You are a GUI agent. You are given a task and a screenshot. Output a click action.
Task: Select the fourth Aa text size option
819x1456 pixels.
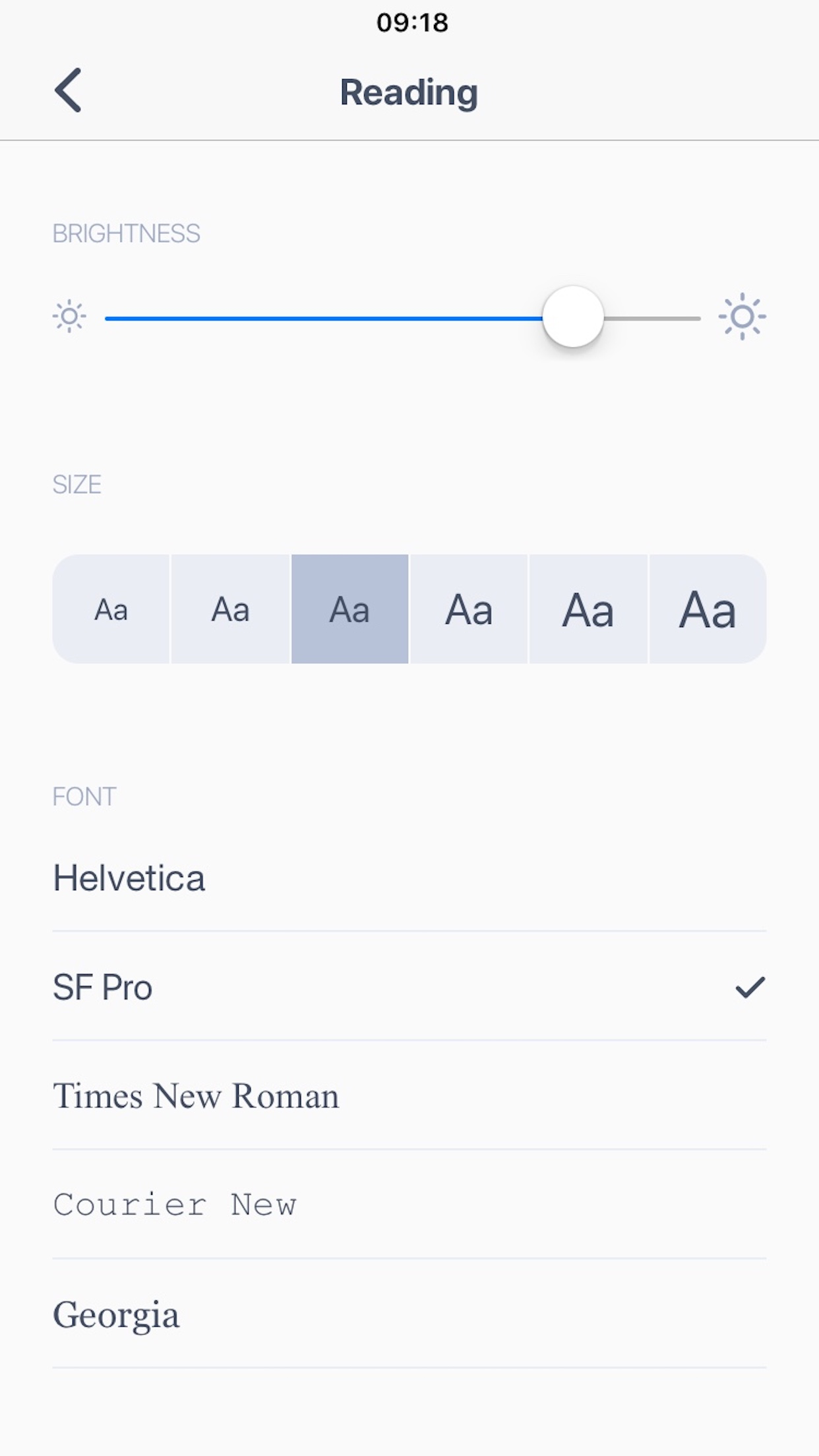(x=470, y=609)
